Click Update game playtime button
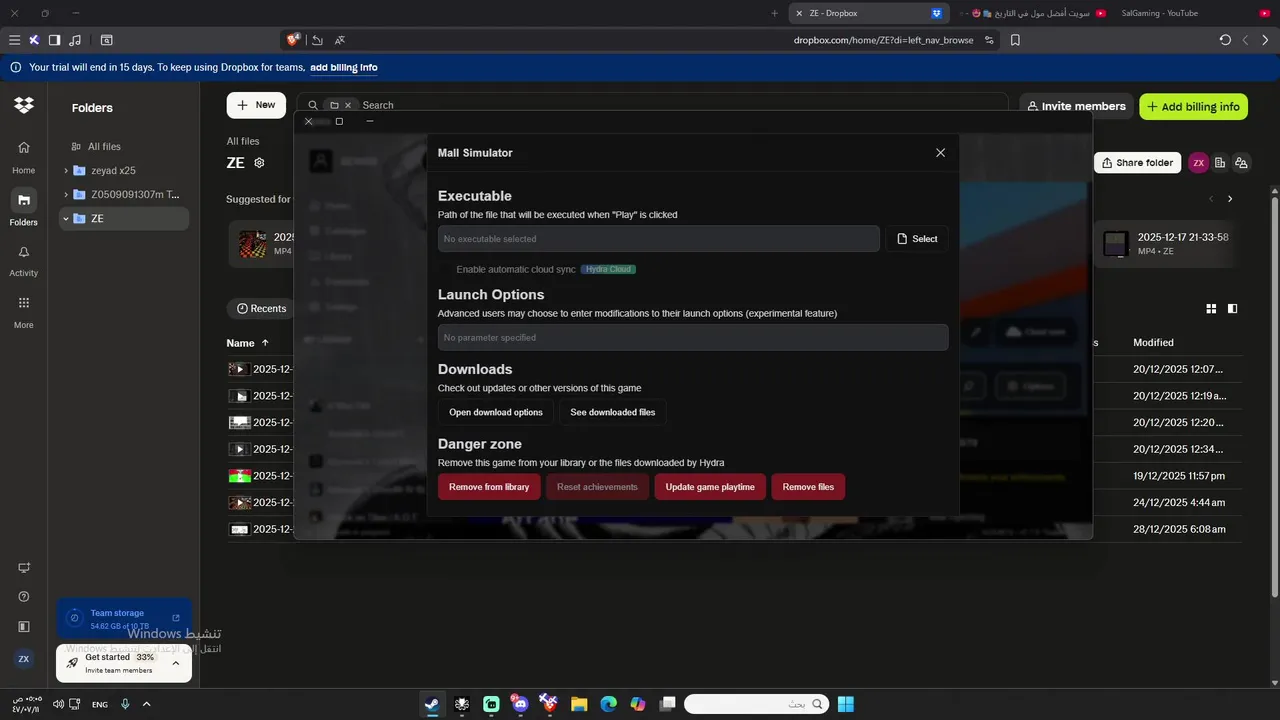Viewport: 1280px width, 720px height. click(x=710, y=487)
